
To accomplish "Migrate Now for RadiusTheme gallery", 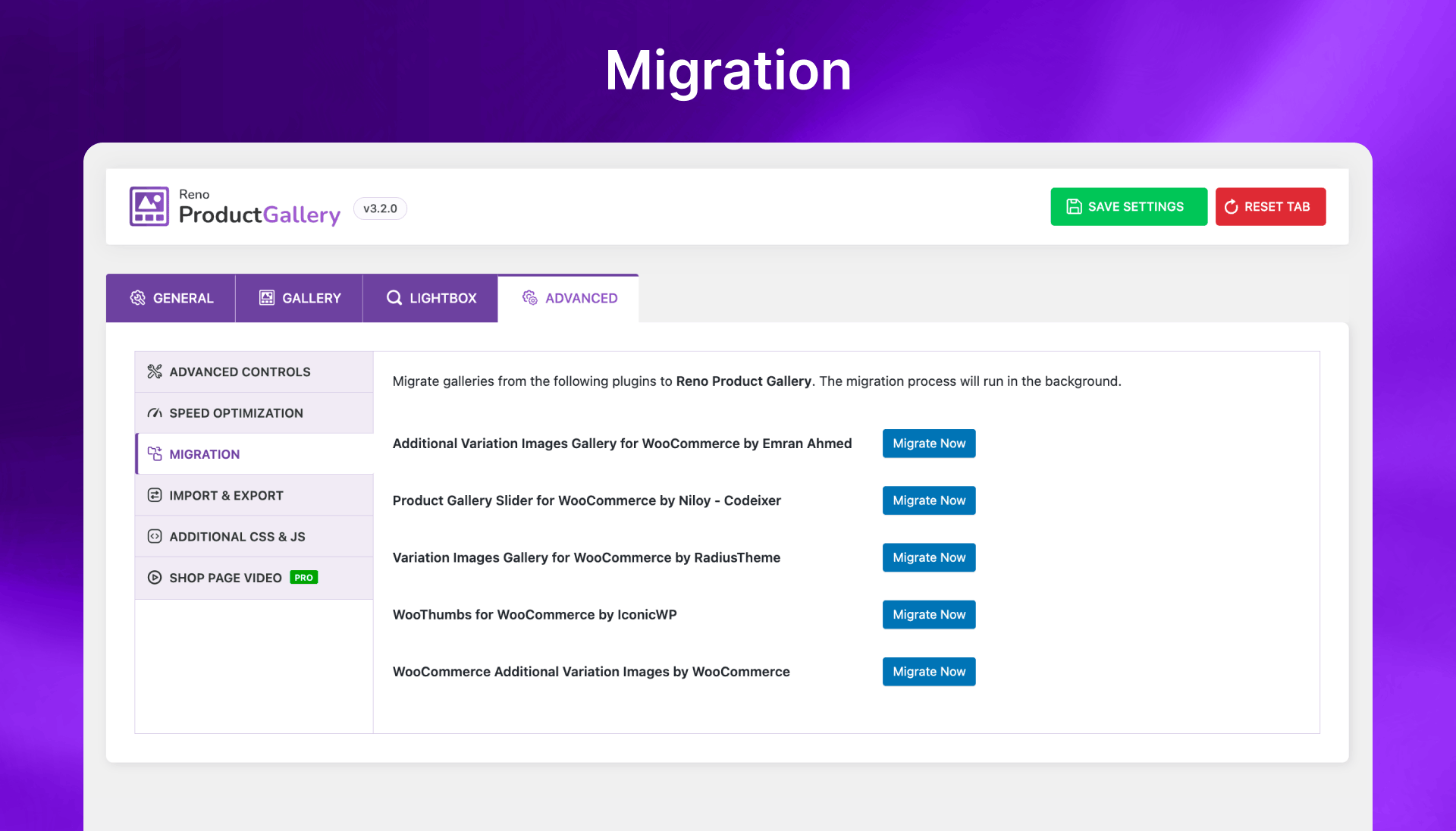I will [x=929, y=557].
